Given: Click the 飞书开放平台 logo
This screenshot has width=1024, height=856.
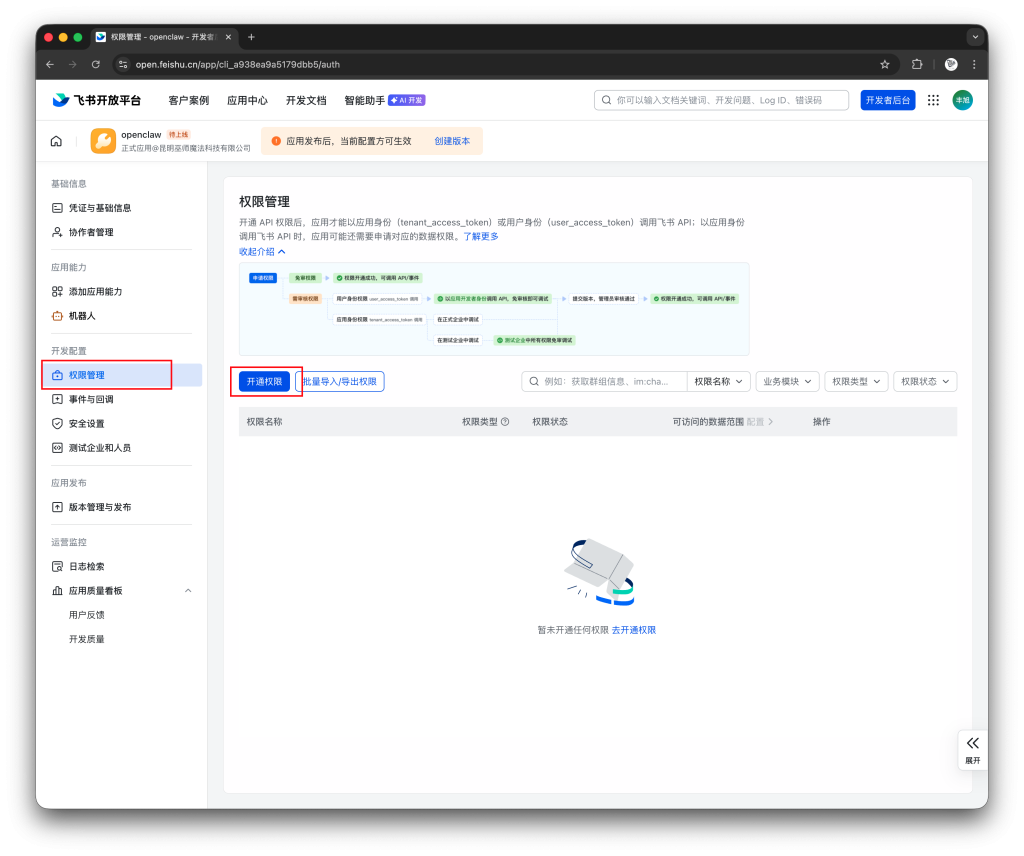Looking at the screenshot, I should (x=100, y=100).
